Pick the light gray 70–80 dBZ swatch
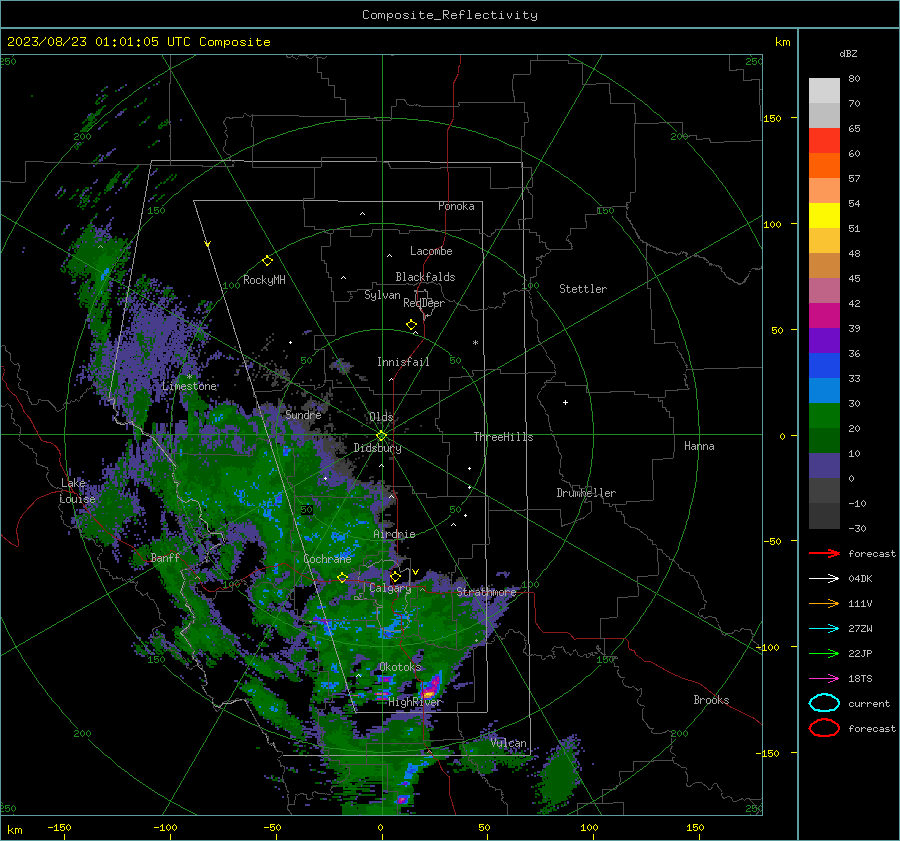The image size is (900, 841). [824, 90]
